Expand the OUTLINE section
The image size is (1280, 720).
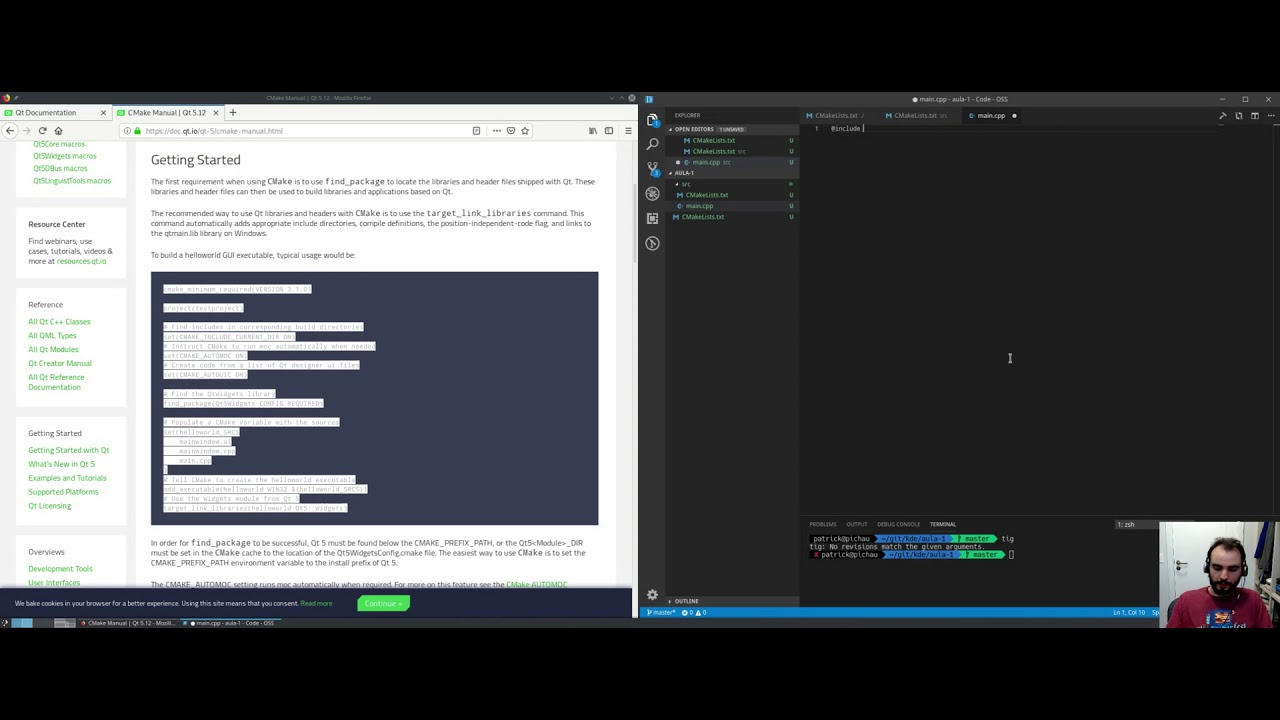732,601
